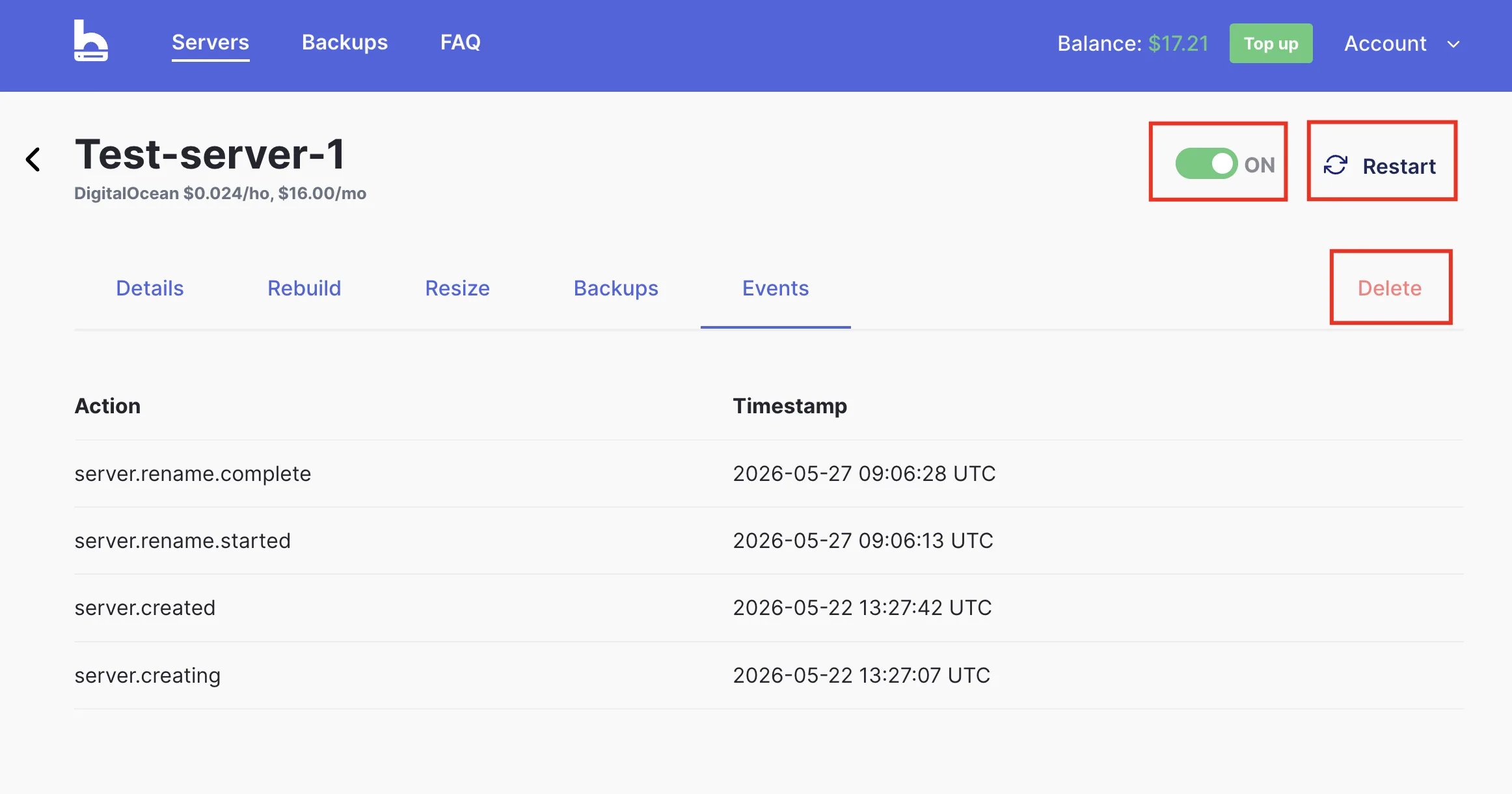
Task: Click the Restart button label
Action: (x=1399, y=166)
